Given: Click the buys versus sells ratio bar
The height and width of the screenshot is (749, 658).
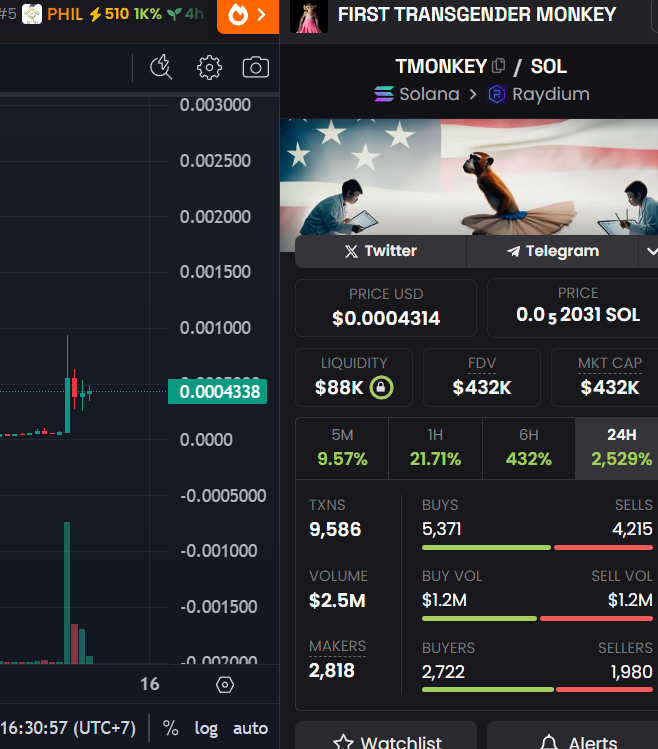Looking at the screenshot, I should click(537, 547).
